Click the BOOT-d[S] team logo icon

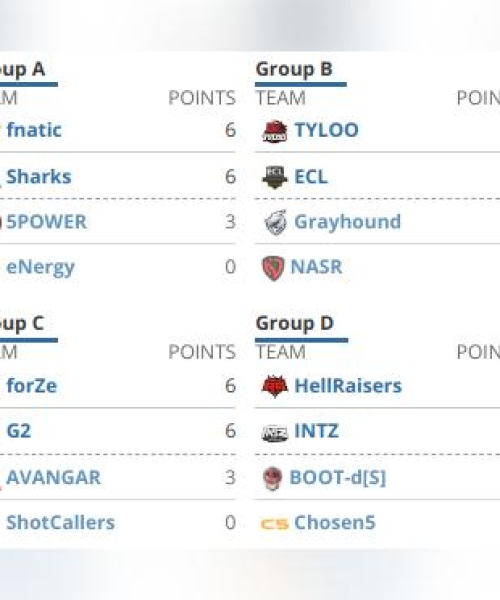273,478
